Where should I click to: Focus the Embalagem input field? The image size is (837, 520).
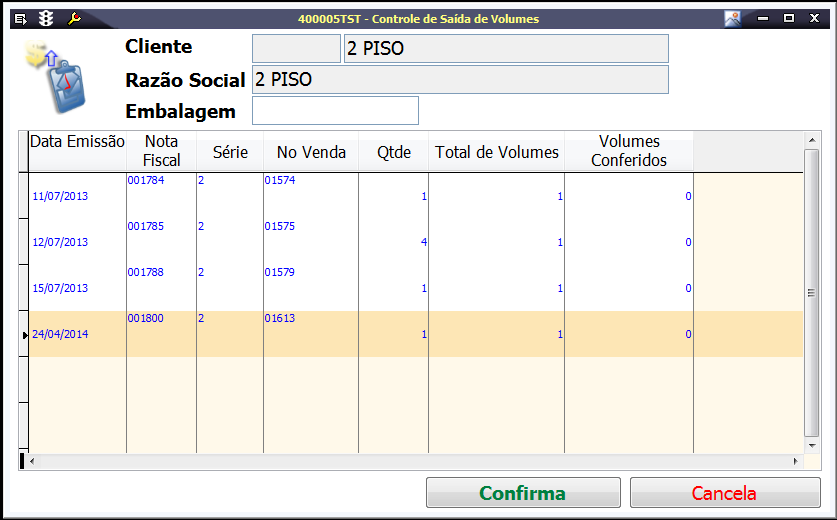[335, 111]
